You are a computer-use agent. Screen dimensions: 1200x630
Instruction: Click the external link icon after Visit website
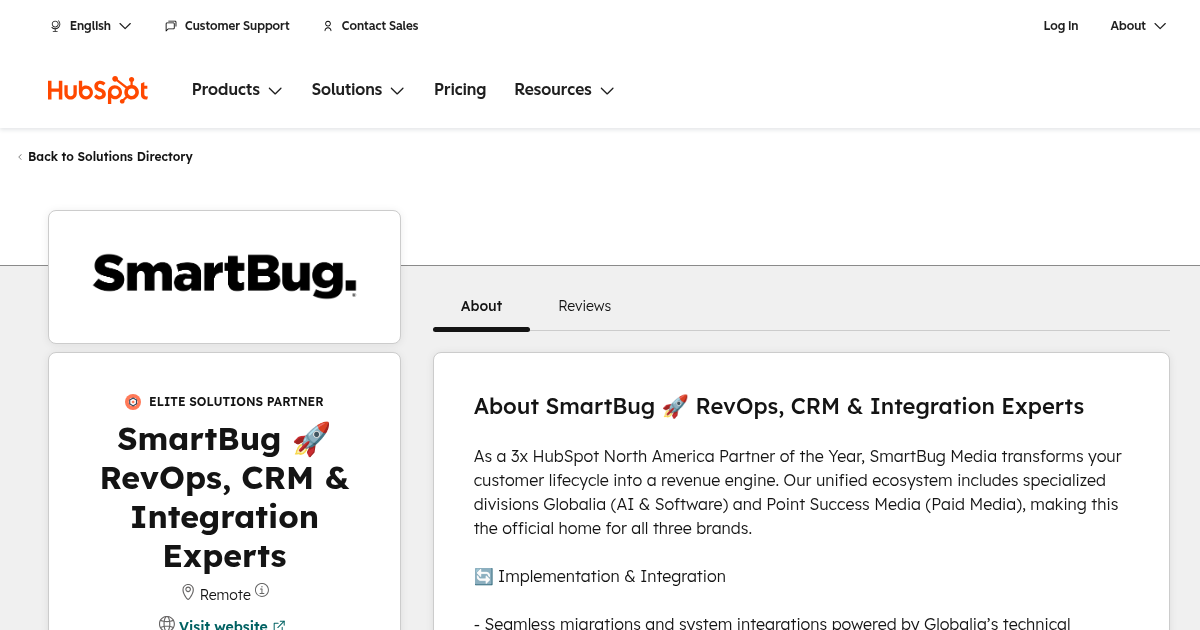[280, 626]
